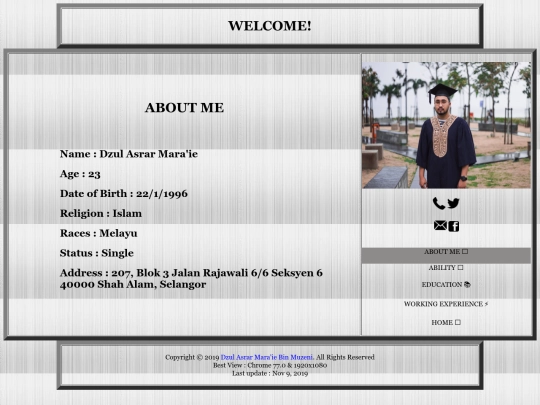Go to the EDUCATION menu item

[446, 285]
